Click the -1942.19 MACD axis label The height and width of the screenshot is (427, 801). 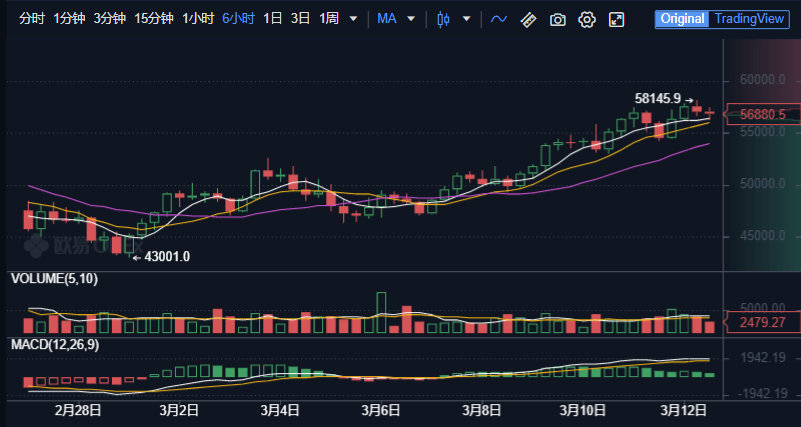(761, 395)
